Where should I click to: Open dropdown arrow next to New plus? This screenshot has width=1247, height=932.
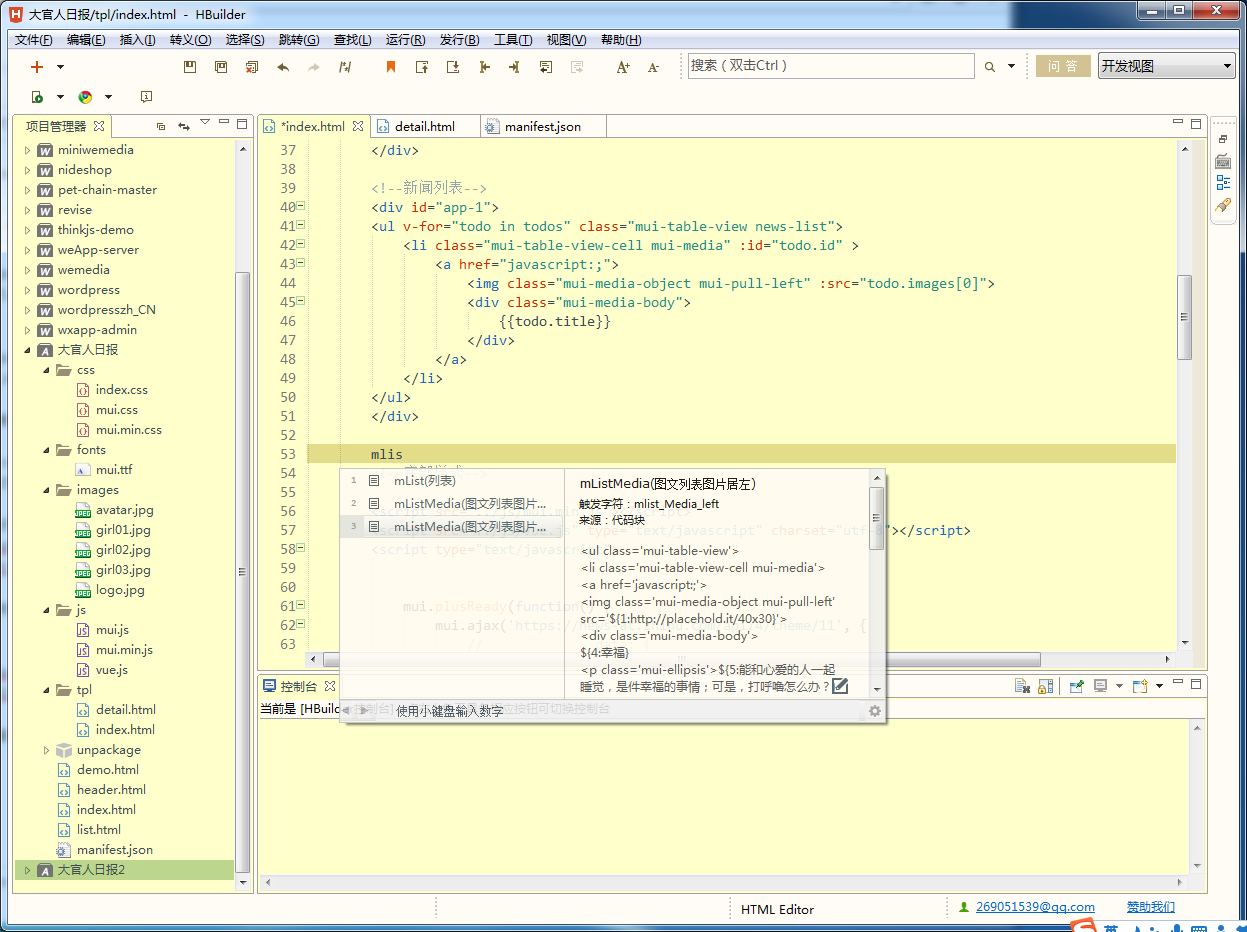pyautogui.click(x=60, y=67)
